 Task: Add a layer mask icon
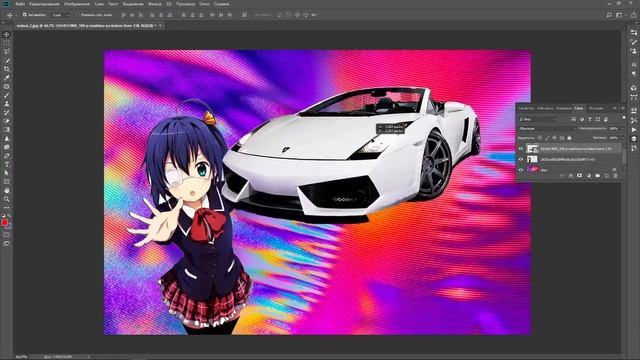point(580,176)
